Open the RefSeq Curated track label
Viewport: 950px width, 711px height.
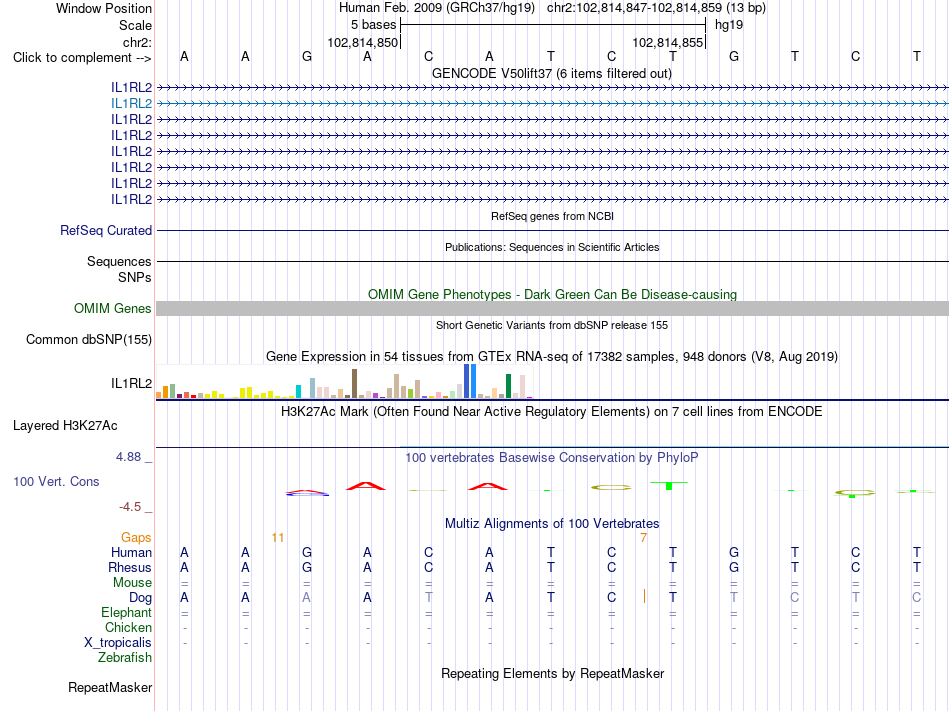(x=106, y=231)
